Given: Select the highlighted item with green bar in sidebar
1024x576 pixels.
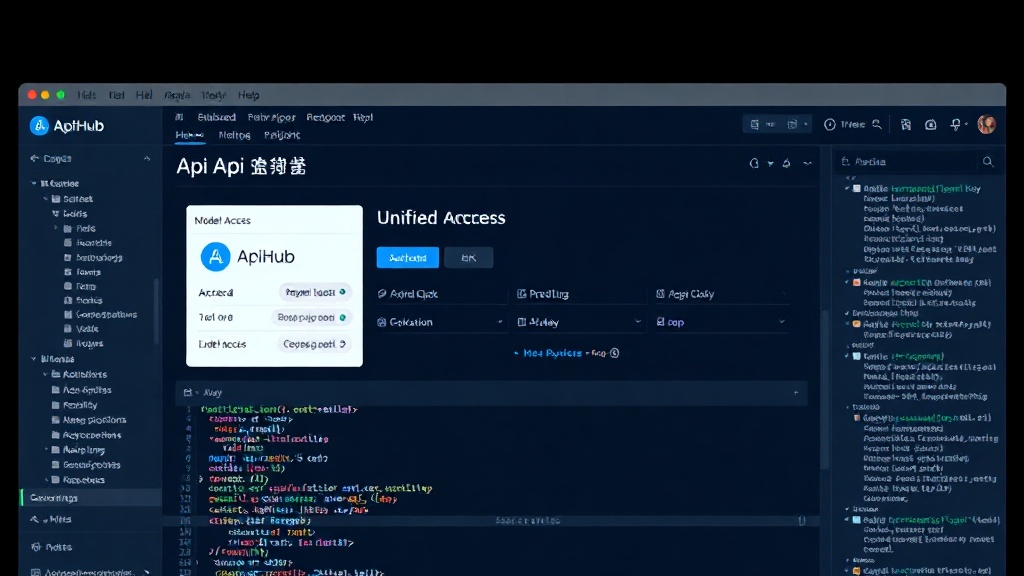Looking at the screenshot, I should 91,498.
